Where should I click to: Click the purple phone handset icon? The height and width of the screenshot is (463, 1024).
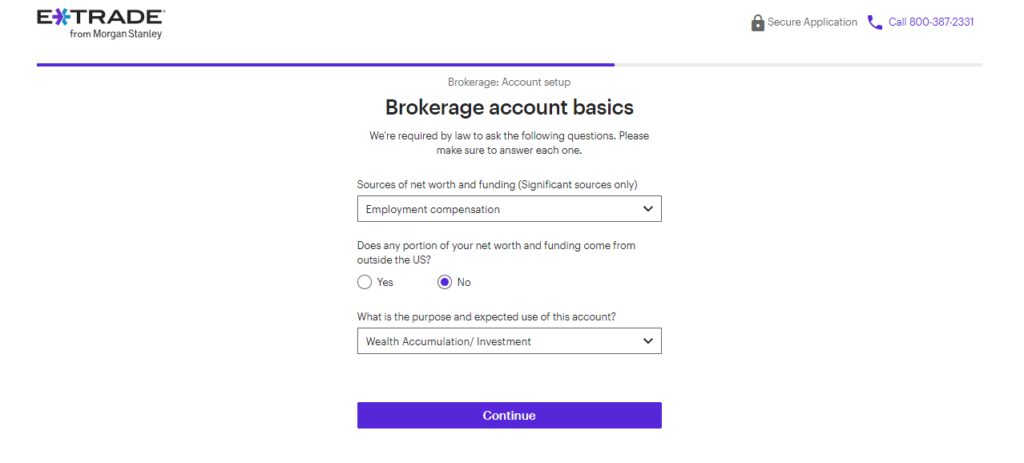(x=874, y=23)
